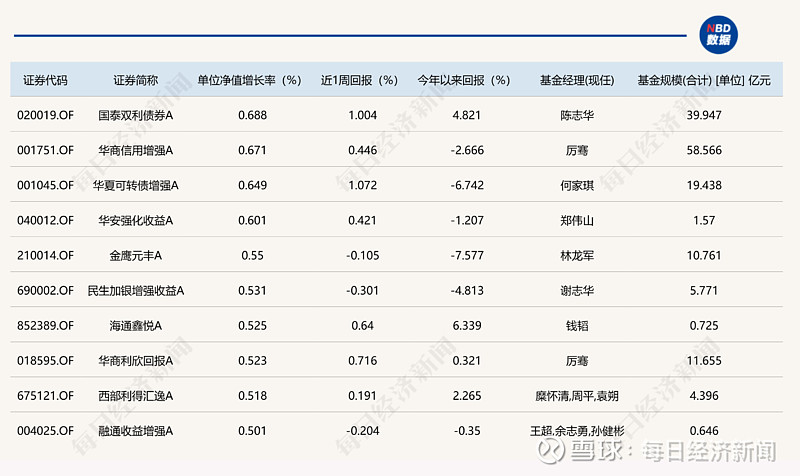The width and height of the screenshot is (800, 476).
Task: Select fund code 210014.OF
Action: [x=45, y=256]
